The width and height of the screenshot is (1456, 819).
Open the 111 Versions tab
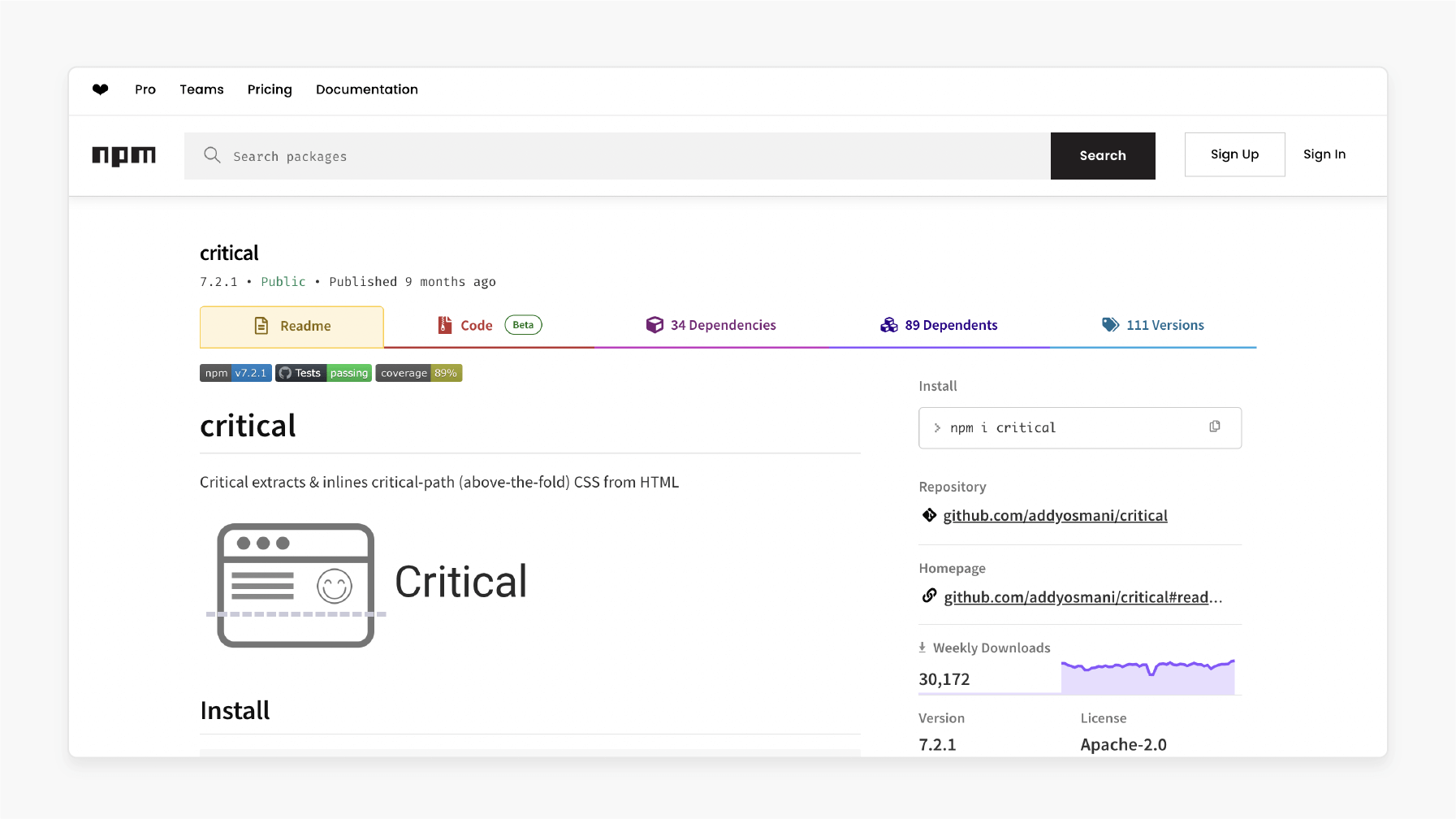pos(1153,326)
